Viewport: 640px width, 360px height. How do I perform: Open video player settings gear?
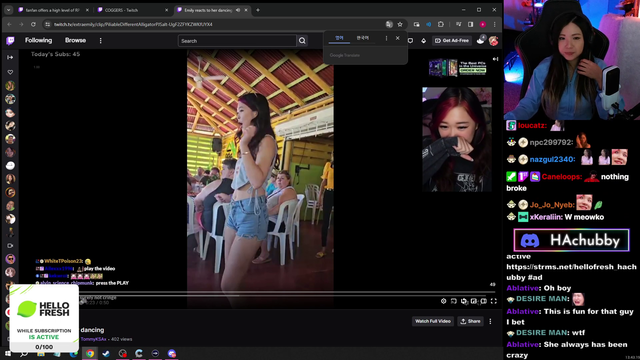point(444,301)
